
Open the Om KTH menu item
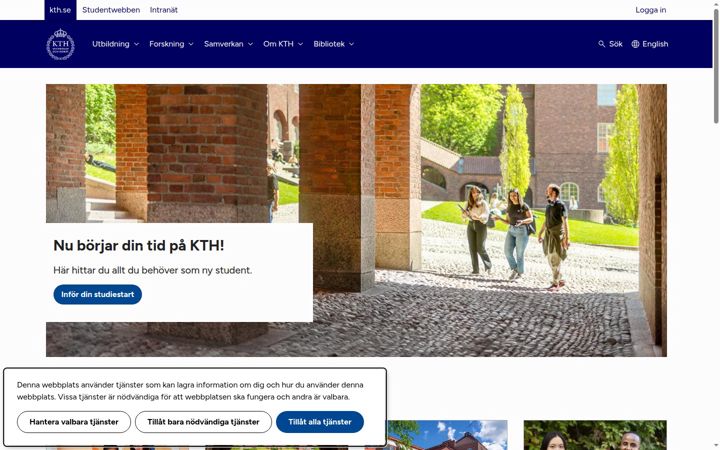tap(278, 44)
